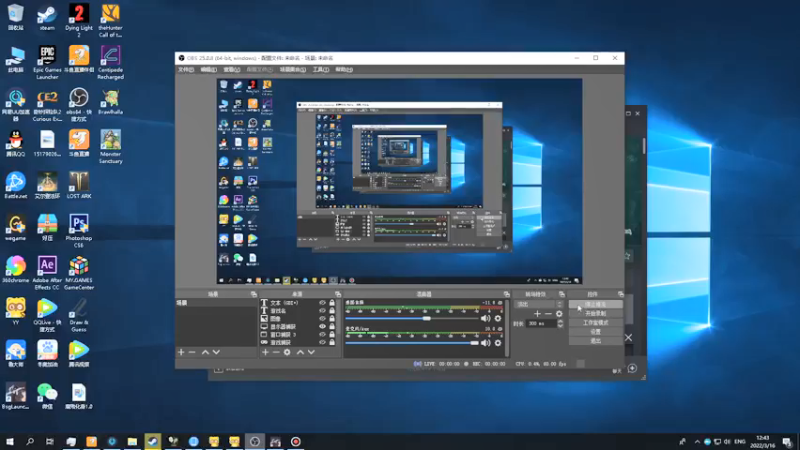Toggle visibility of the 游戏捕获 source
Image resolution: width=800 pixels, height=450 pixels.
pos(322,342)
